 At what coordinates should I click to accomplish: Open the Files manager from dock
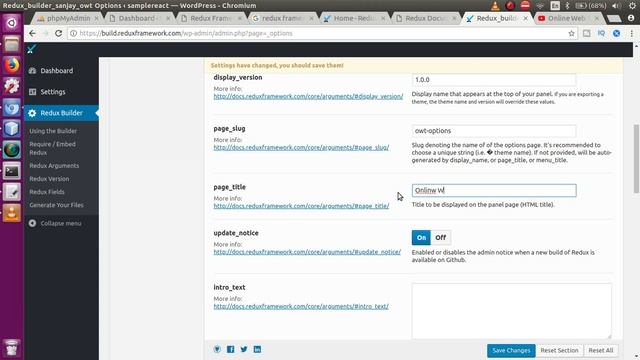pyautogui.click(x=11, y=44)
